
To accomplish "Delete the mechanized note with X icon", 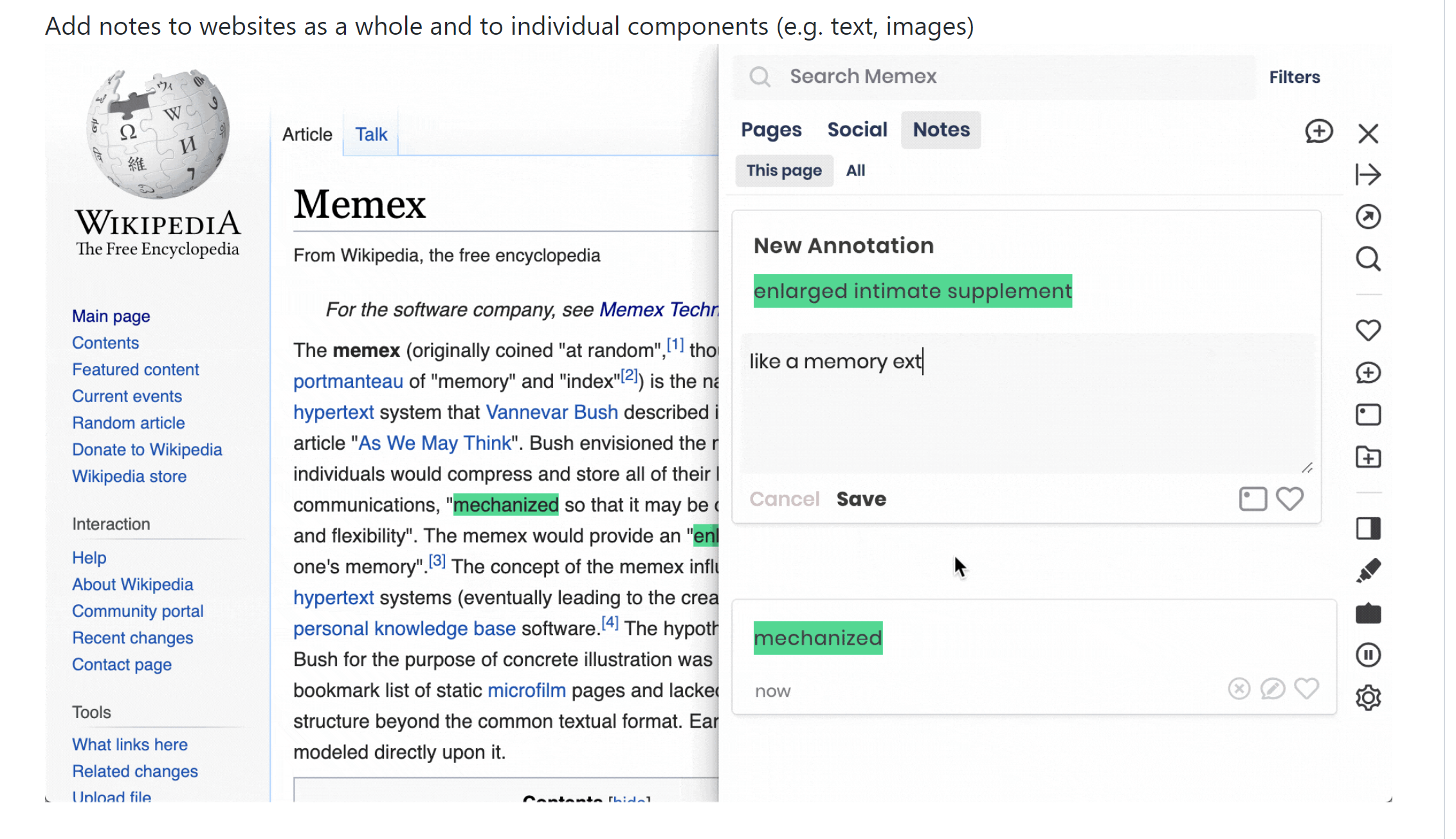I will click(1239, 688).
